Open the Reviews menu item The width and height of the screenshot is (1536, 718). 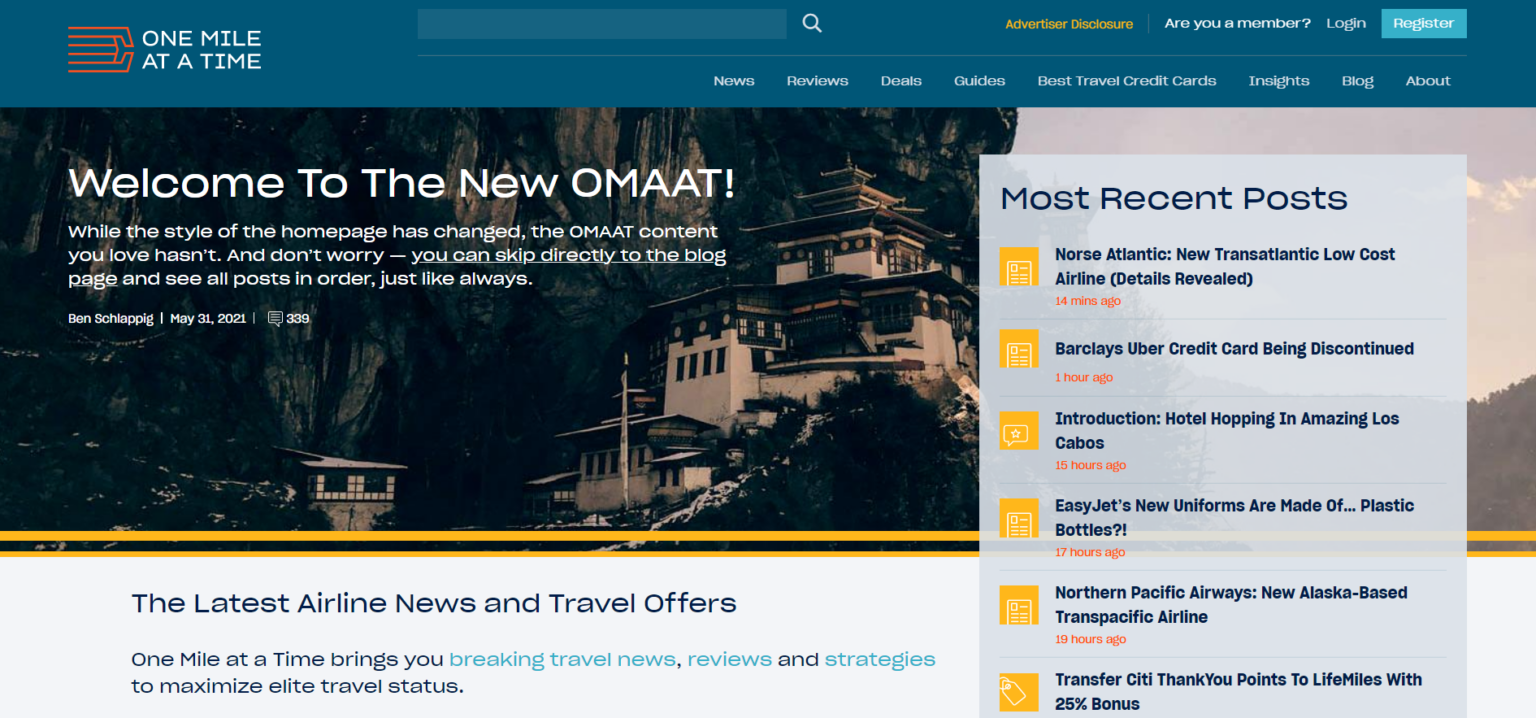(817, 81)
